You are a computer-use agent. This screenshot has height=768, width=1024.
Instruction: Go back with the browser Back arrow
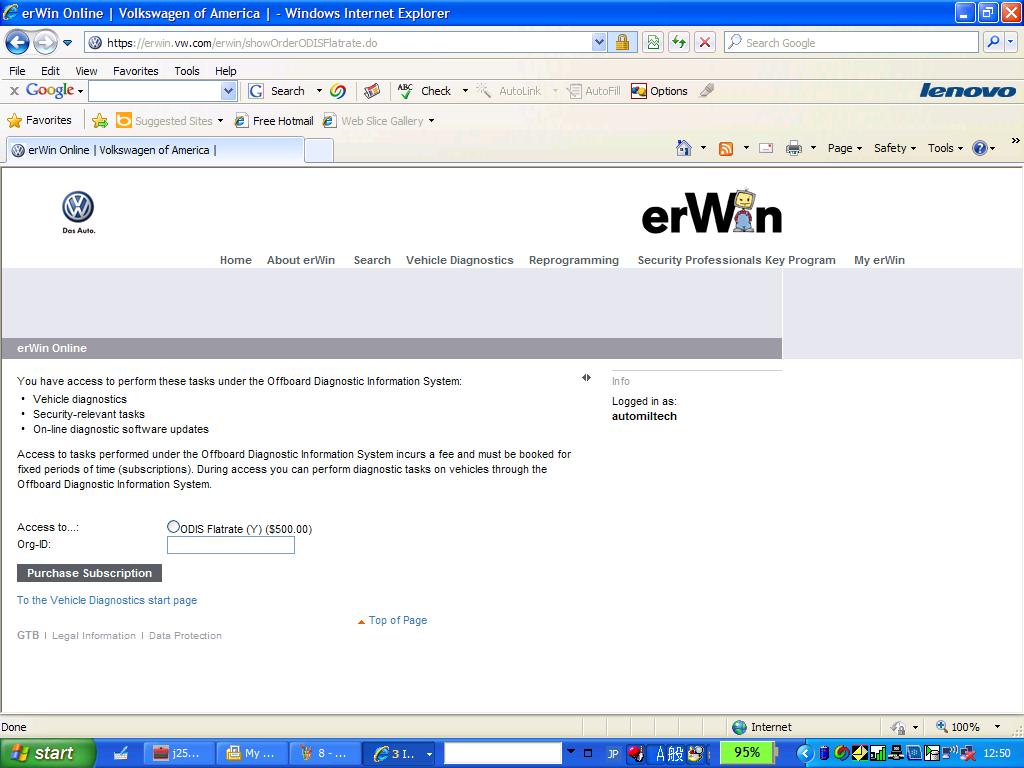18,43
